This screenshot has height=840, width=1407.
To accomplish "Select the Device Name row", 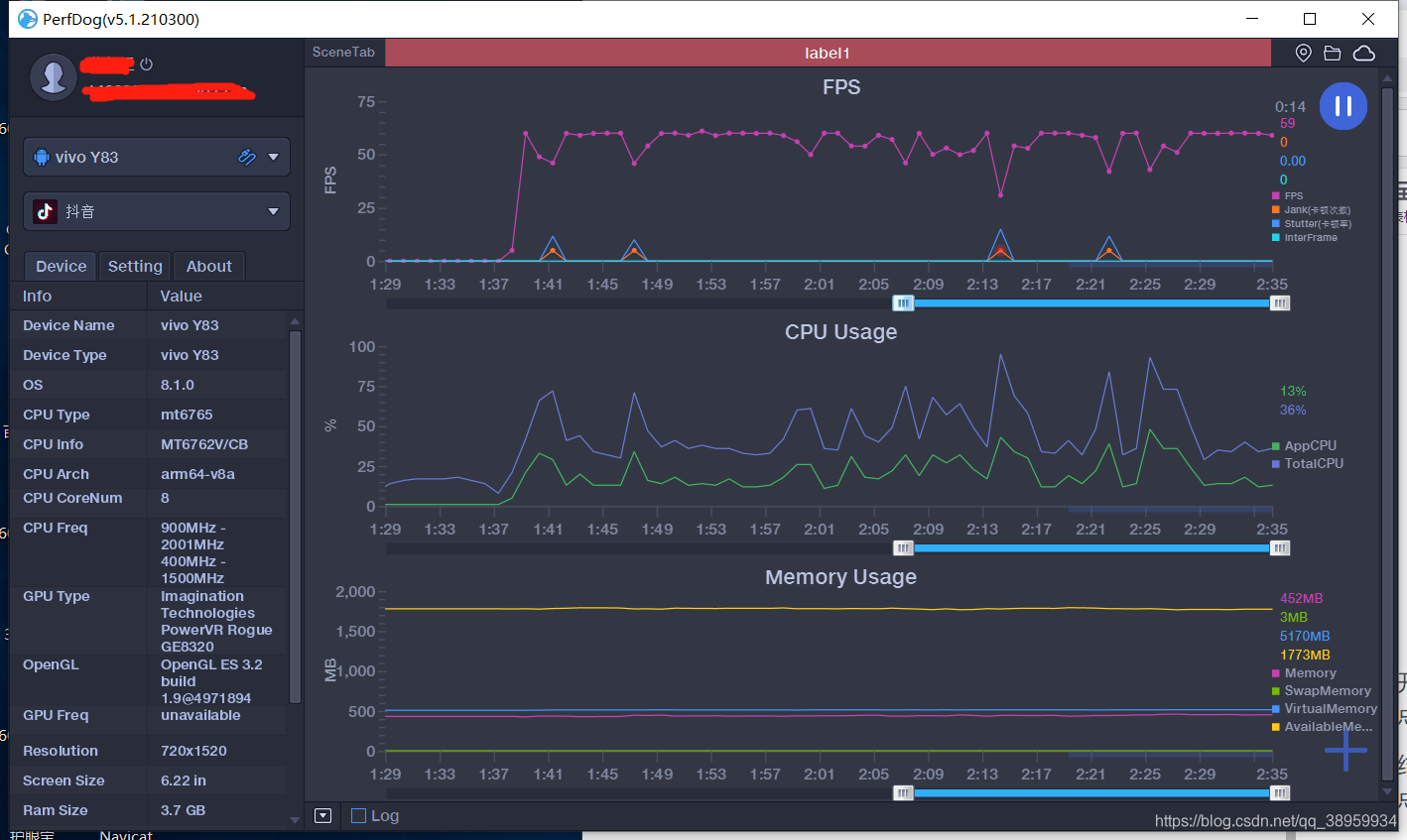I will pos(149,325).
